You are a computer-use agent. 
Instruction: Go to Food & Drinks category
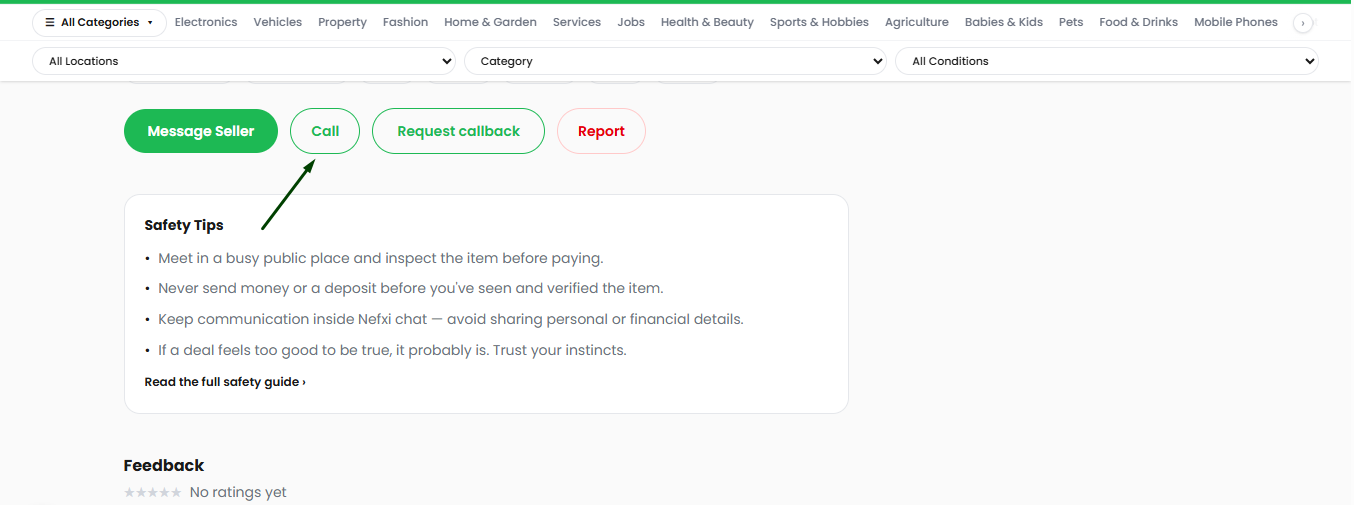point(1138,22)
